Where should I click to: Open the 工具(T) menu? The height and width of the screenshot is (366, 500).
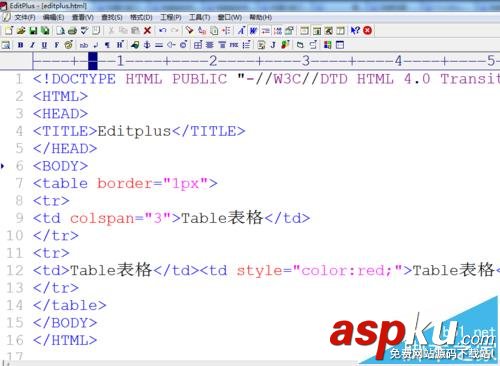click(x=200, y=17)
